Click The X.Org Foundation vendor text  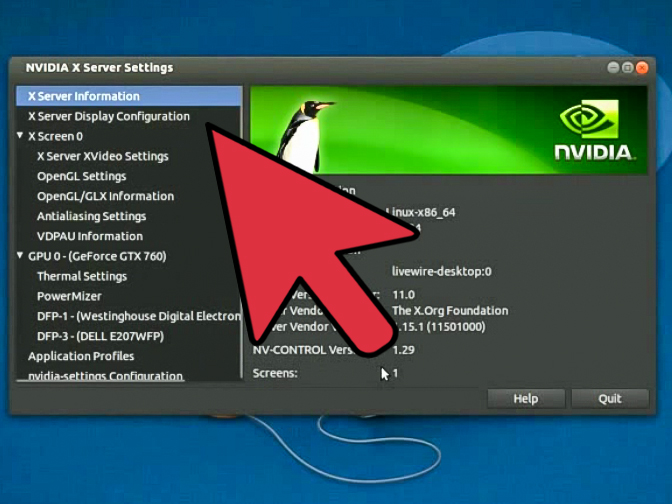pyautogui.click(x=450, y=311)
